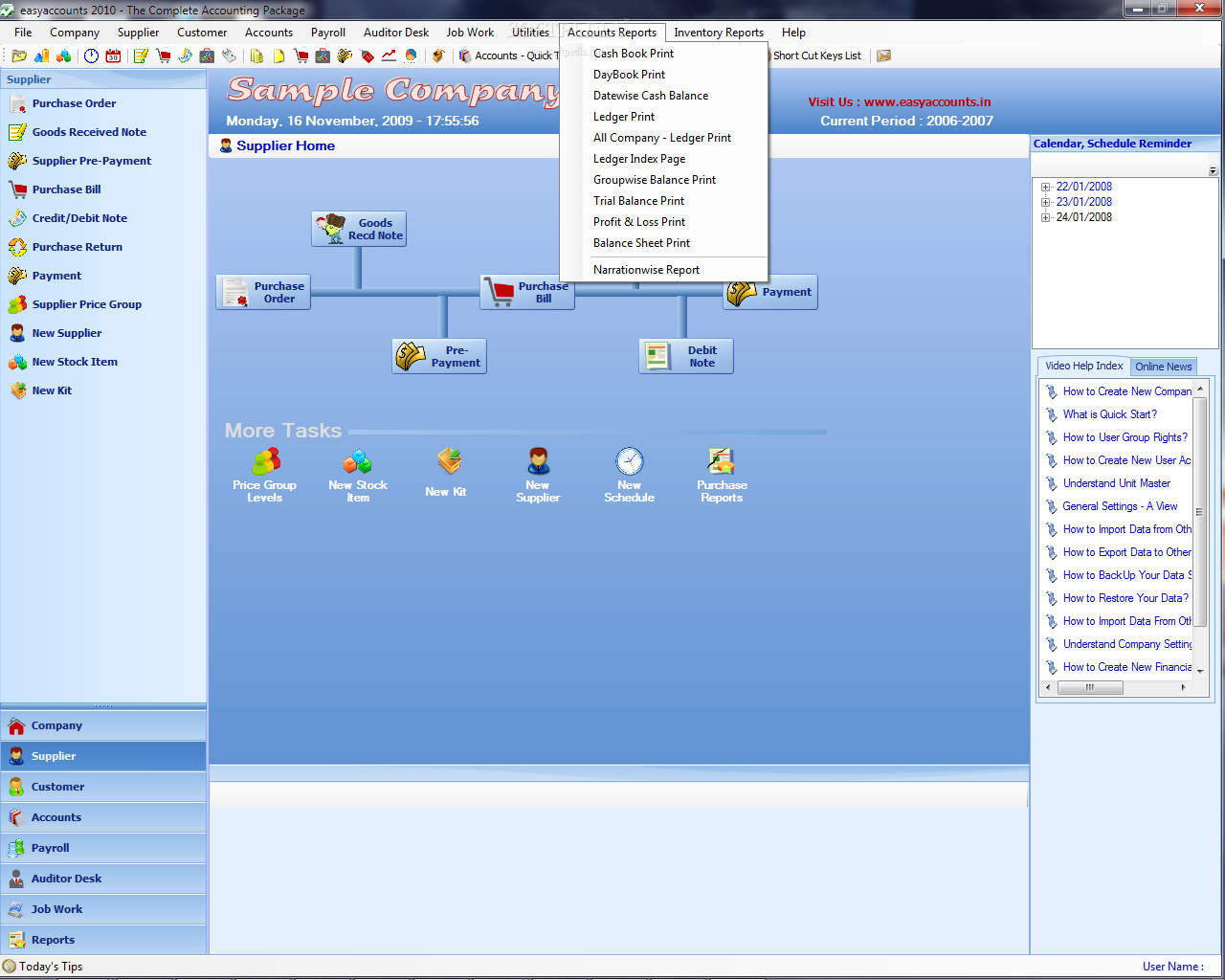This screenshot has width=1225, height=980.
Task: Select Purchase Return in the sidebar
Action: (x=77, y=247)
